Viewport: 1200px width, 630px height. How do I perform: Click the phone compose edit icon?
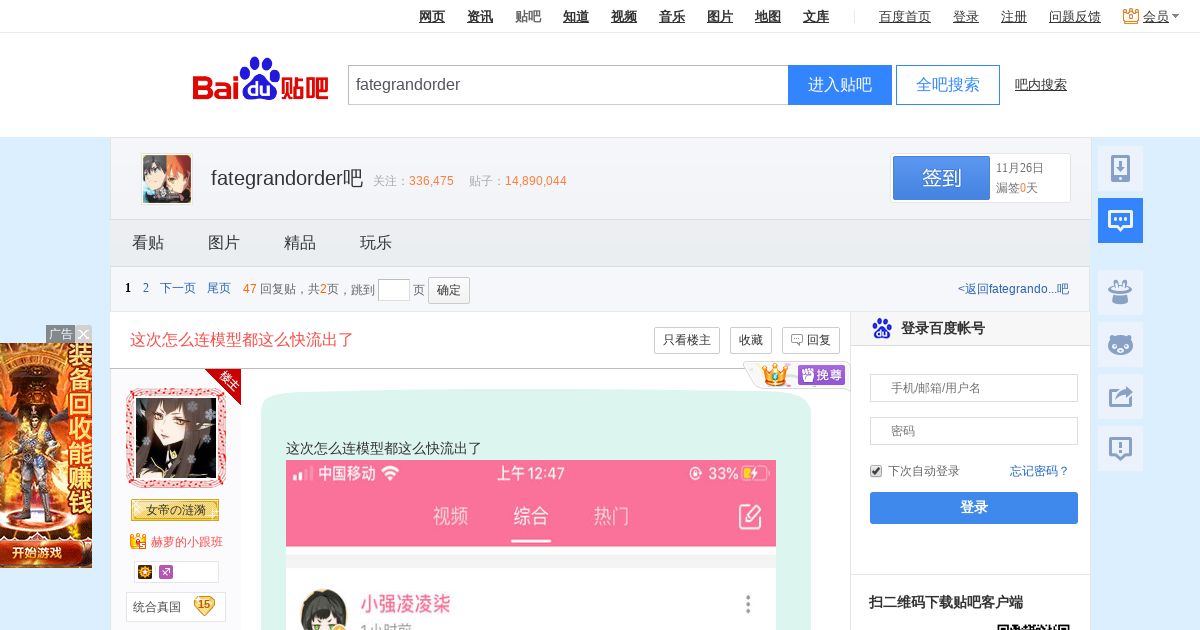click(750, 516)
